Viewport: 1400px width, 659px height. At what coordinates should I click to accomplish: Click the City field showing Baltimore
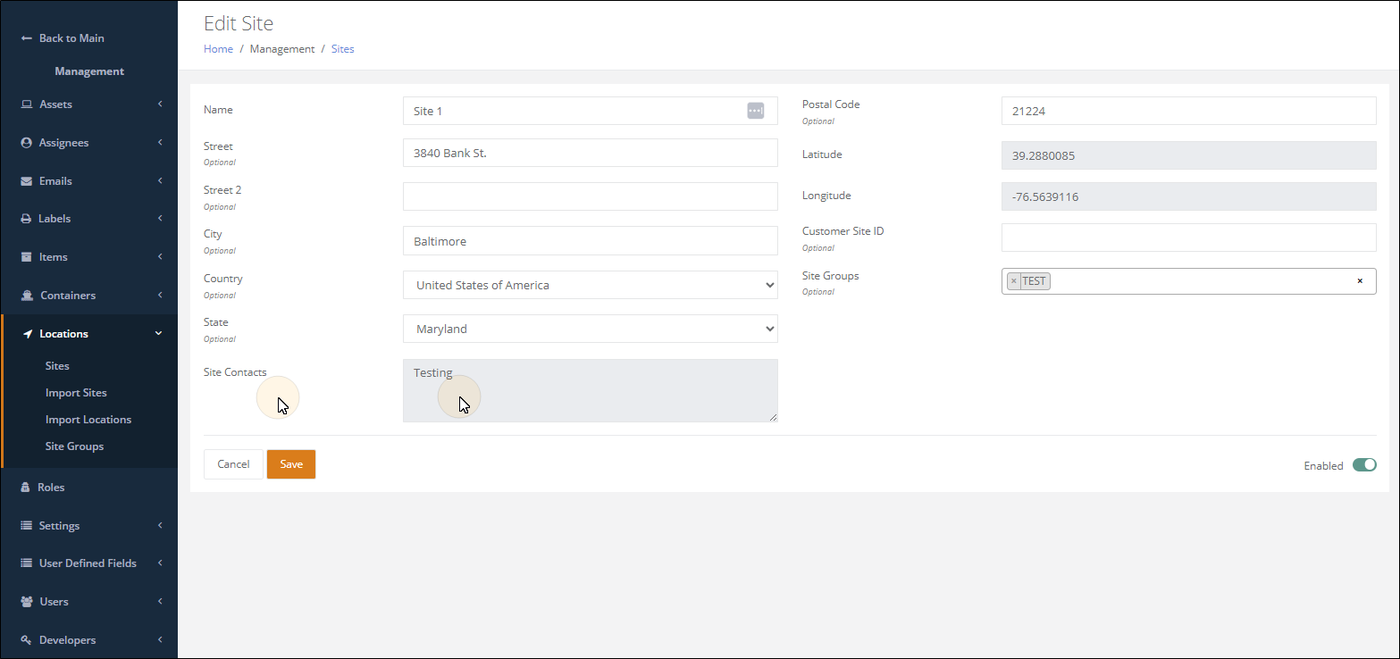[590, 241]
